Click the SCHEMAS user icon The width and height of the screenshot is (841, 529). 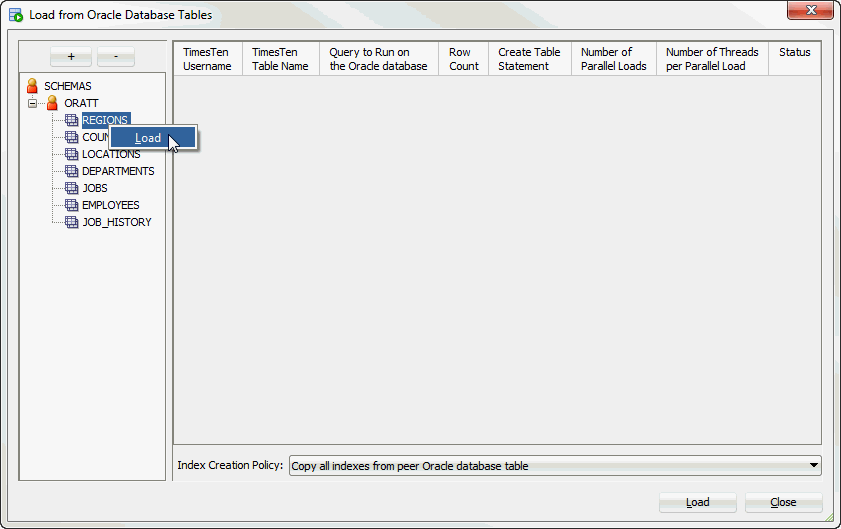32,86
